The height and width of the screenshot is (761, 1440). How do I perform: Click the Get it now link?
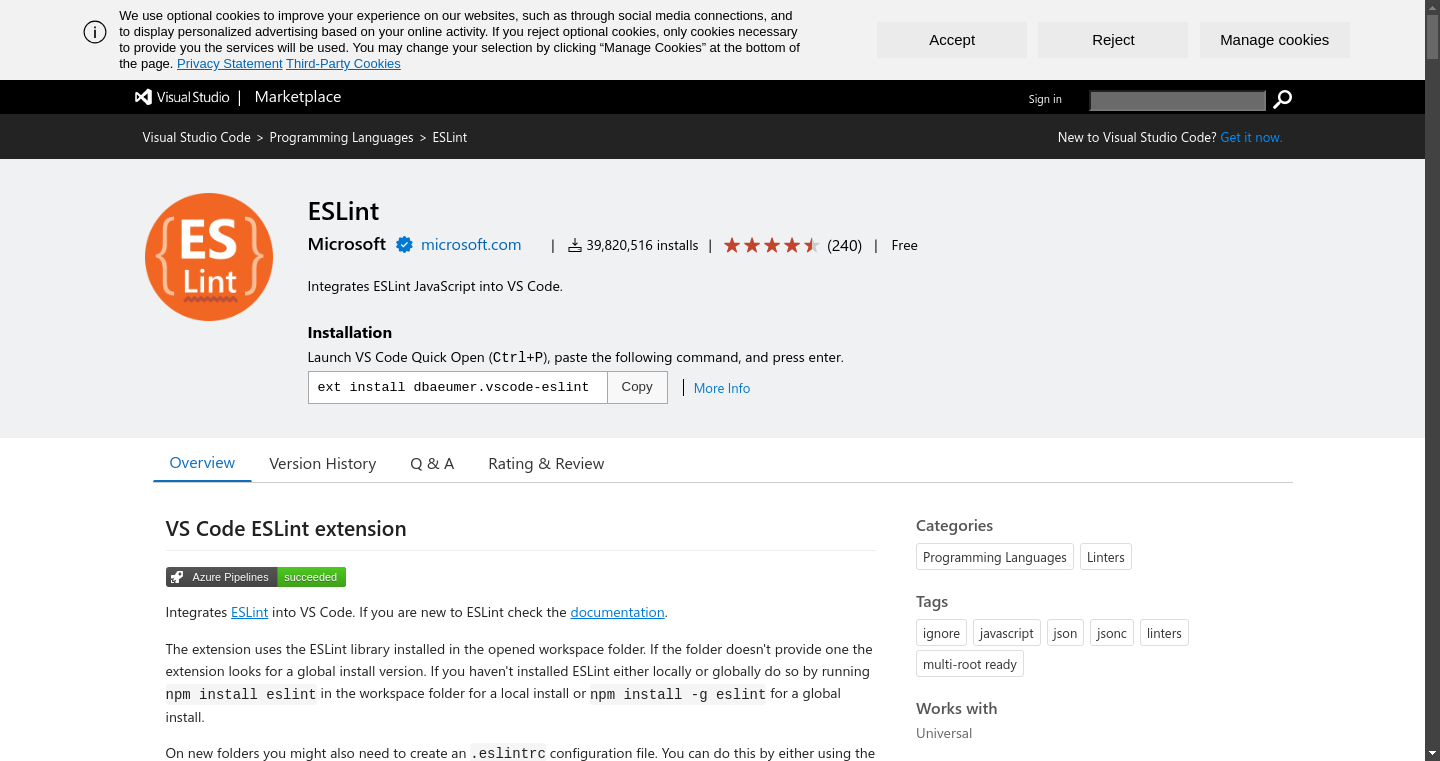click(1251, 137)
